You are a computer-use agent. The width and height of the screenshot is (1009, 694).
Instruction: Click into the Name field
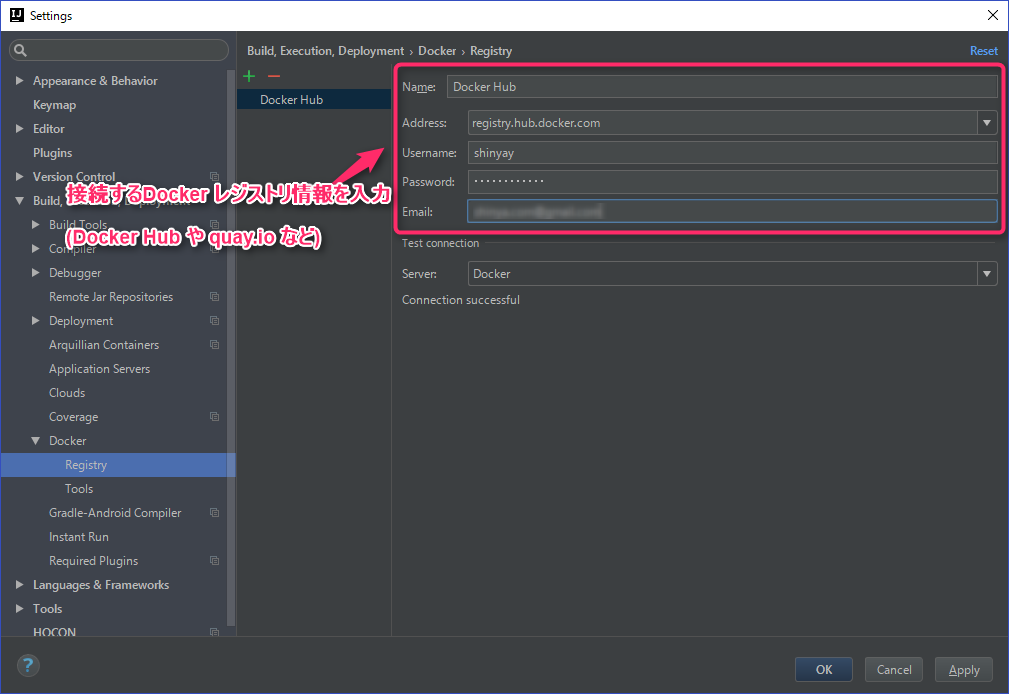(x=722, y=86)
